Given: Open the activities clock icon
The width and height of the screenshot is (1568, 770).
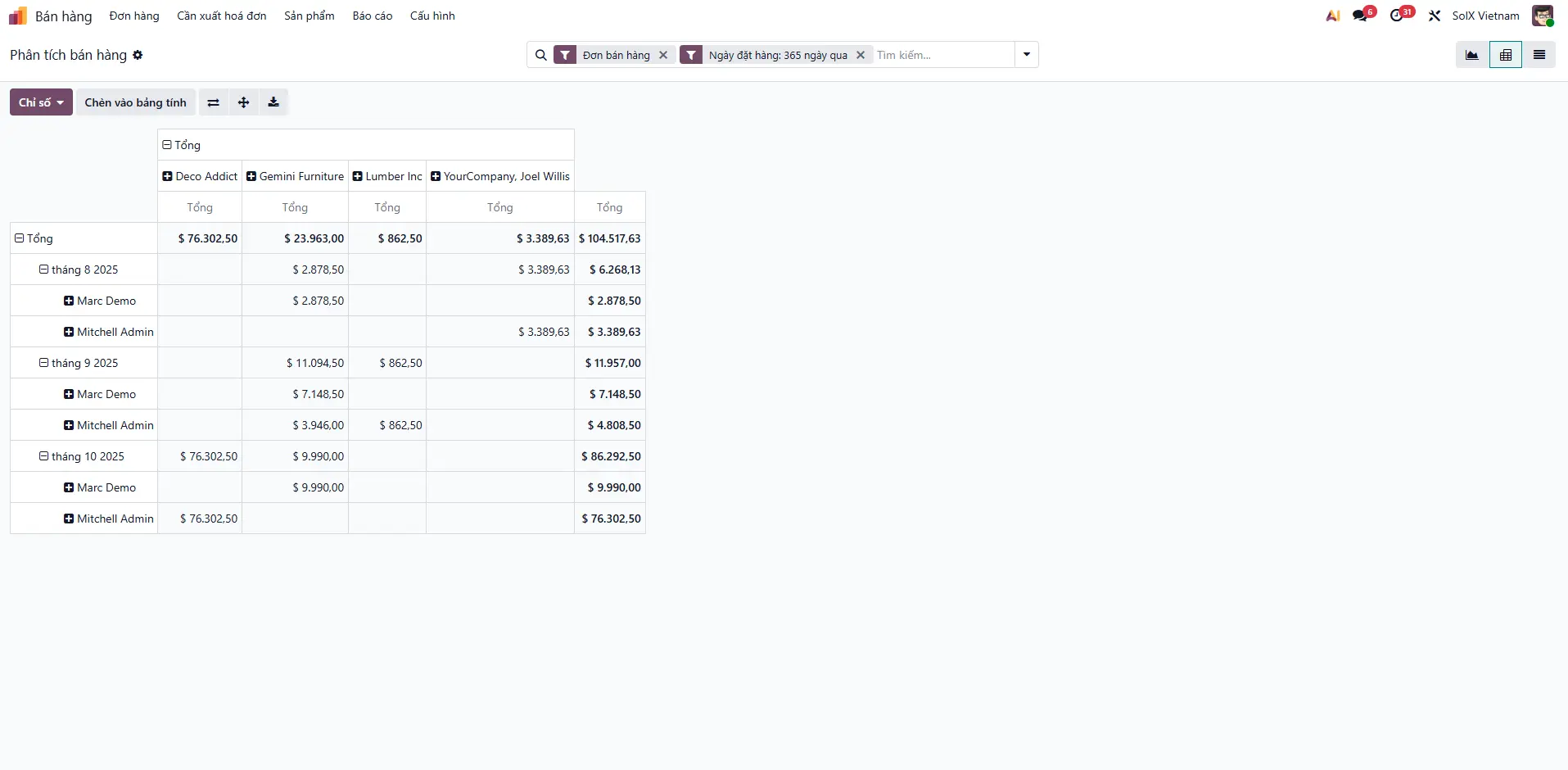Looking at the screenshot, I should (1397, 16).
